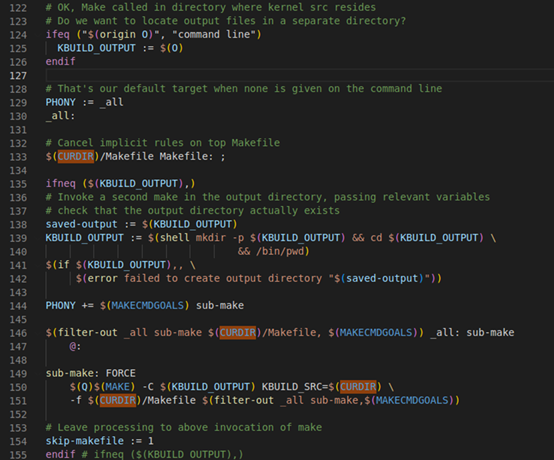
Task: Select line number 124 in the gutter
Action: 18,35
